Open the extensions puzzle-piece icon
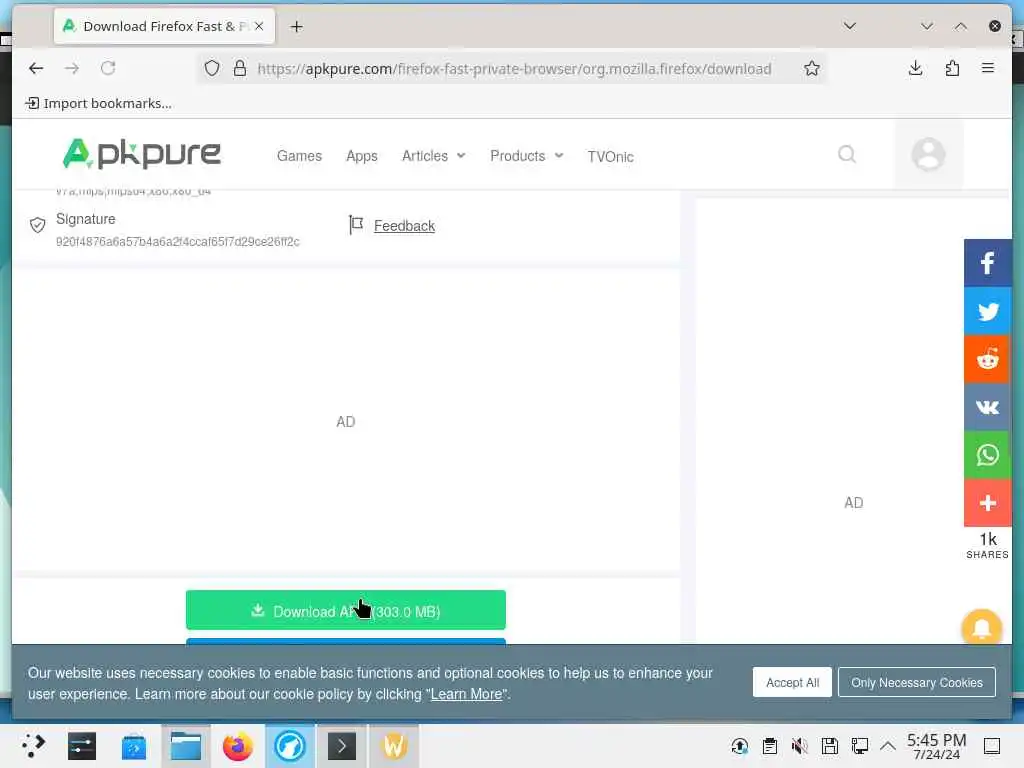1024x768 pixels. tap(952, 68)
